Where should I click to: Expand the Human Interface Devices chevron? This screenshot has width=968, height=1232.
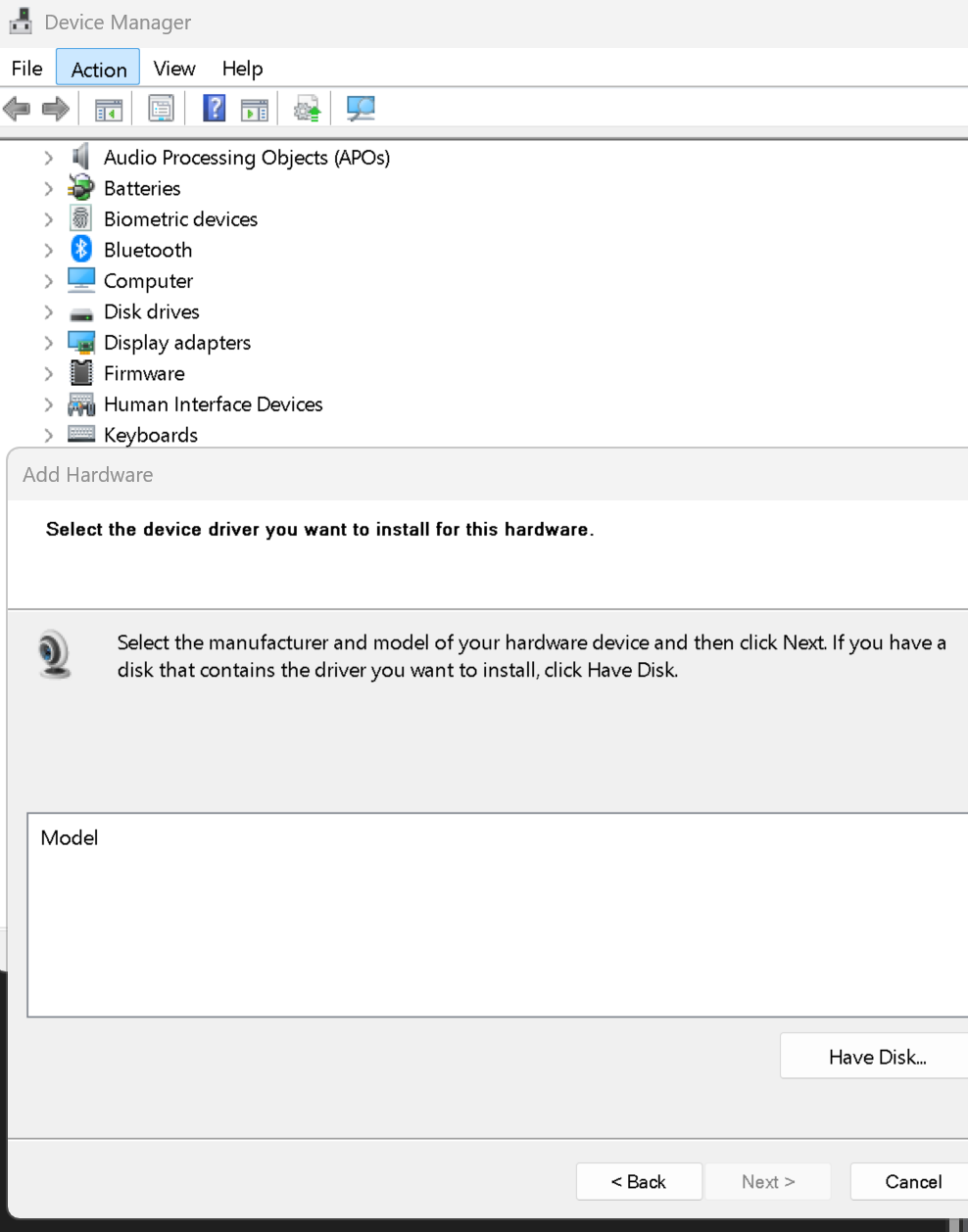[x=48, y=404]
